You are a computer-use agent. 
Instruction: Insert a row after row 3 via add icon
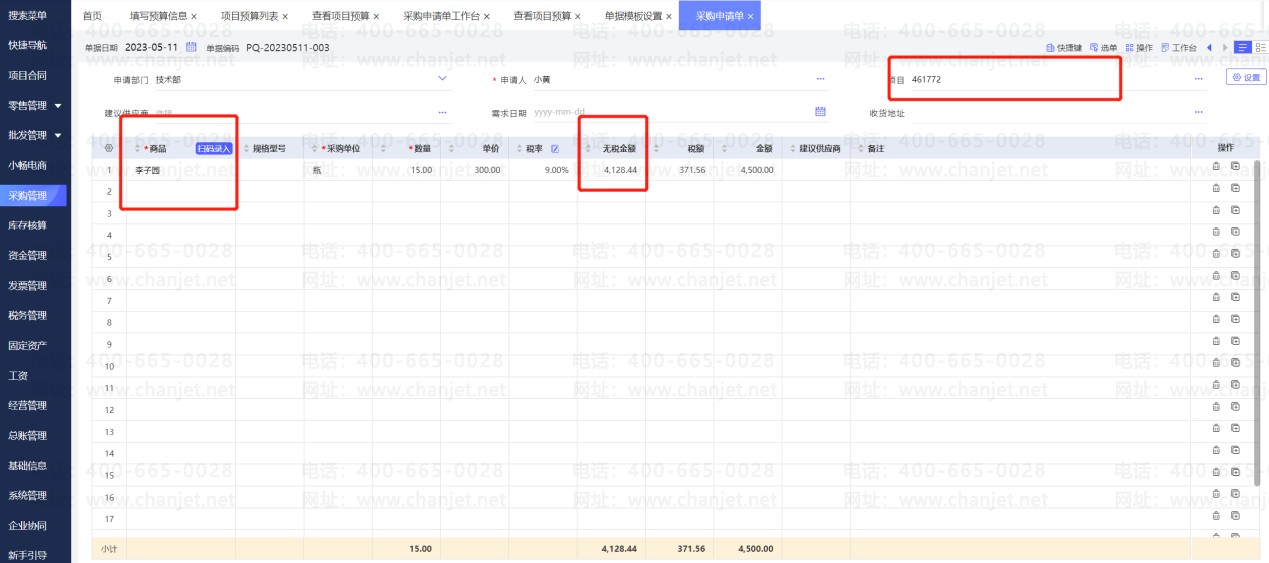point(1235,210)
